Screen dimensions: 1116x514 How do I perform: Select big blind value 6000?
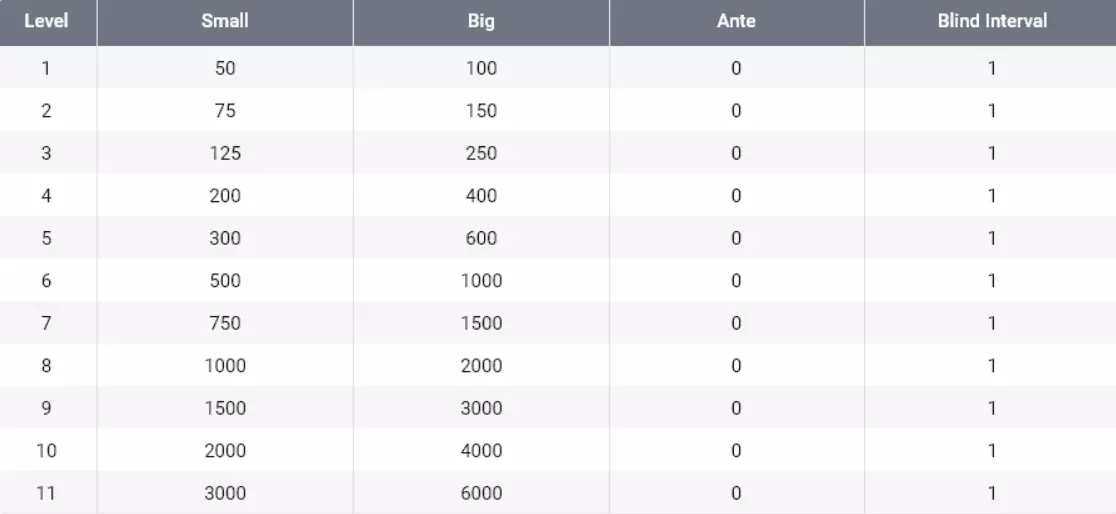click(x=481, y=493)
